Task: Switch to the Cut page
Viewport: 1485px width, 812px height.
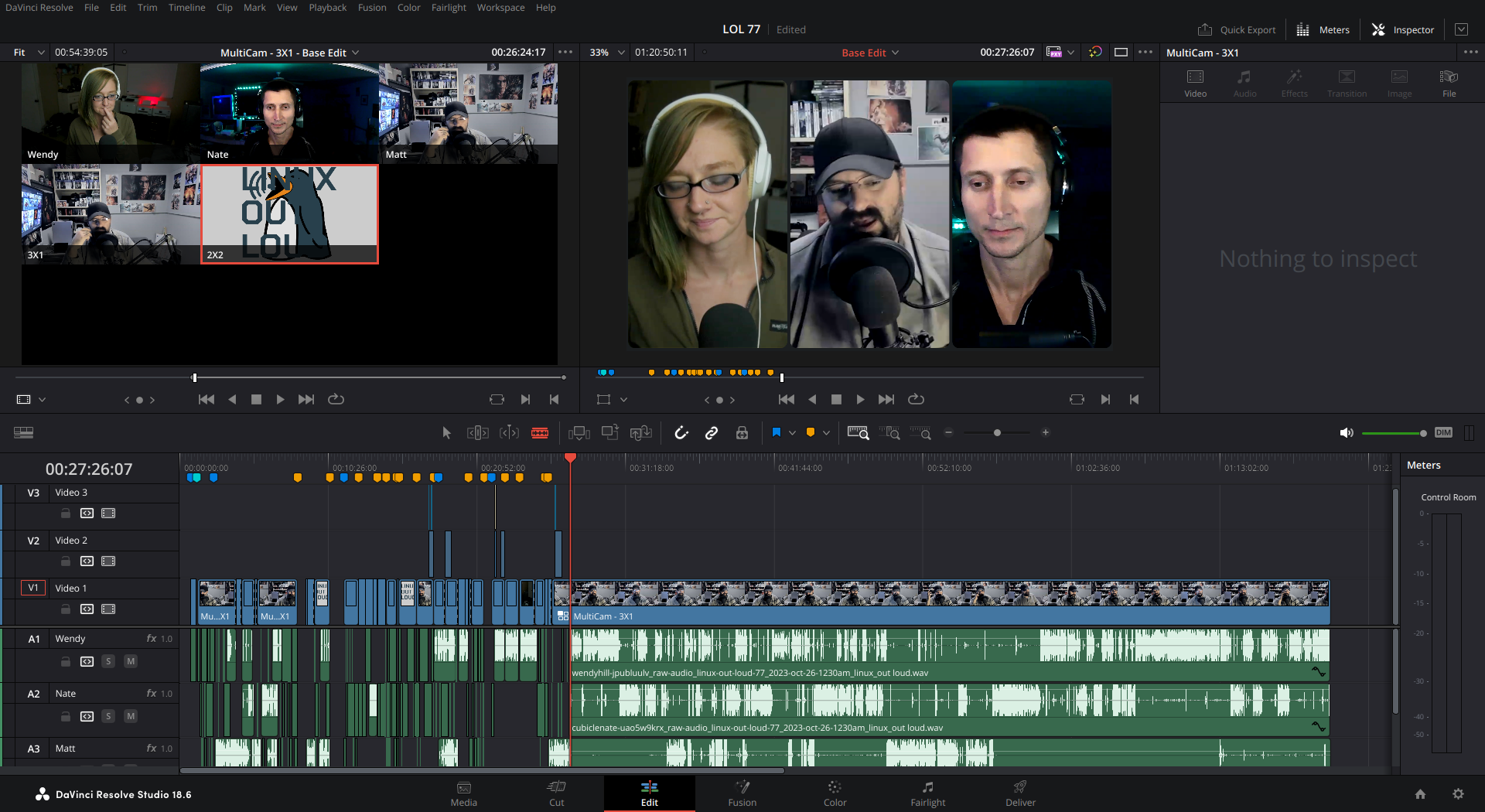Action: click(x=556, y=793)
